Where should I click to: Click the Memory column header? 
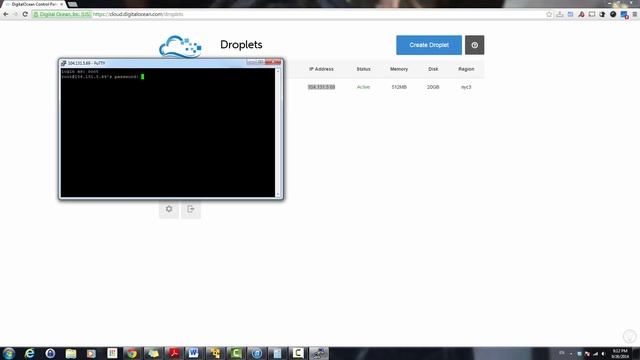tap(399, 69)
